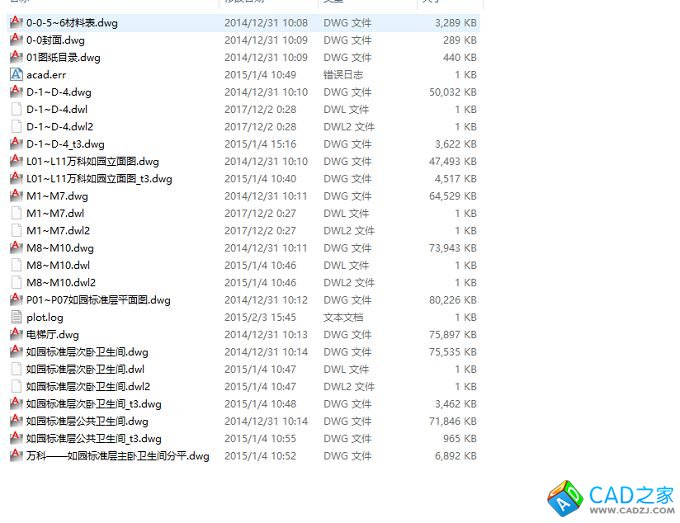Click the plot.log text document icon
Viewport: 680px width, 523px height.
16,317
